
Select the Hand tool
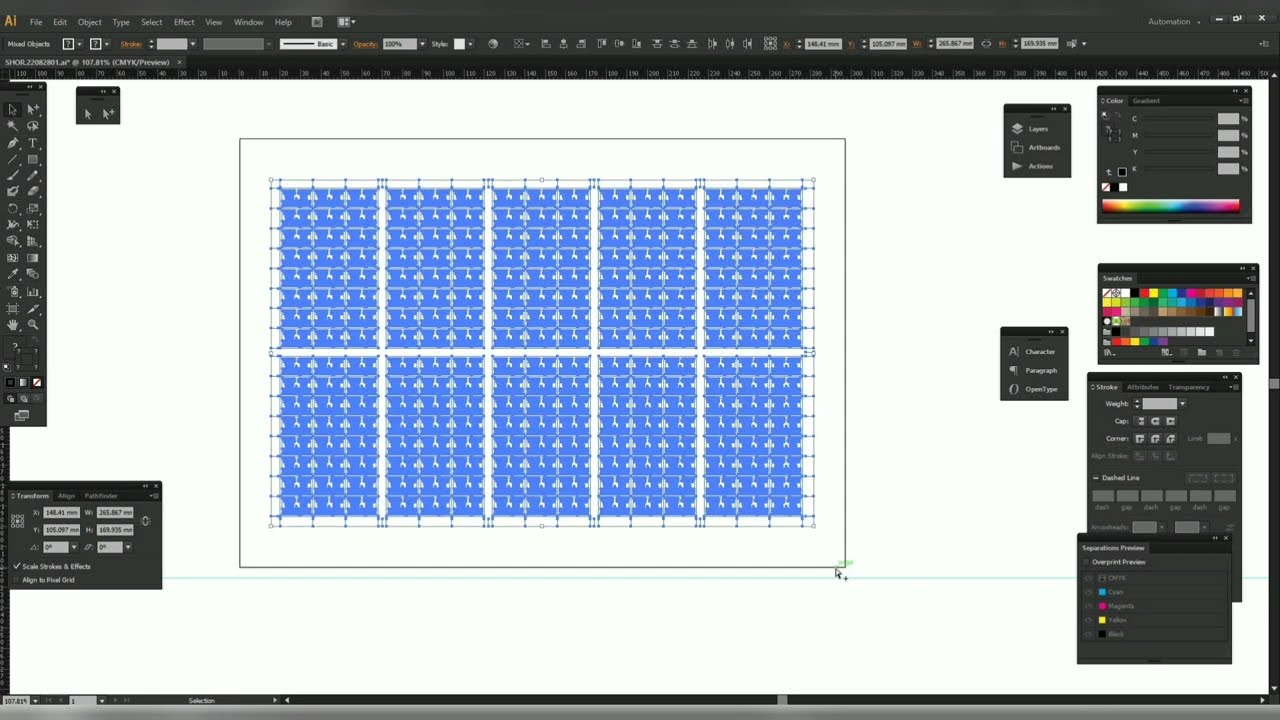click(x=12, y=325)
